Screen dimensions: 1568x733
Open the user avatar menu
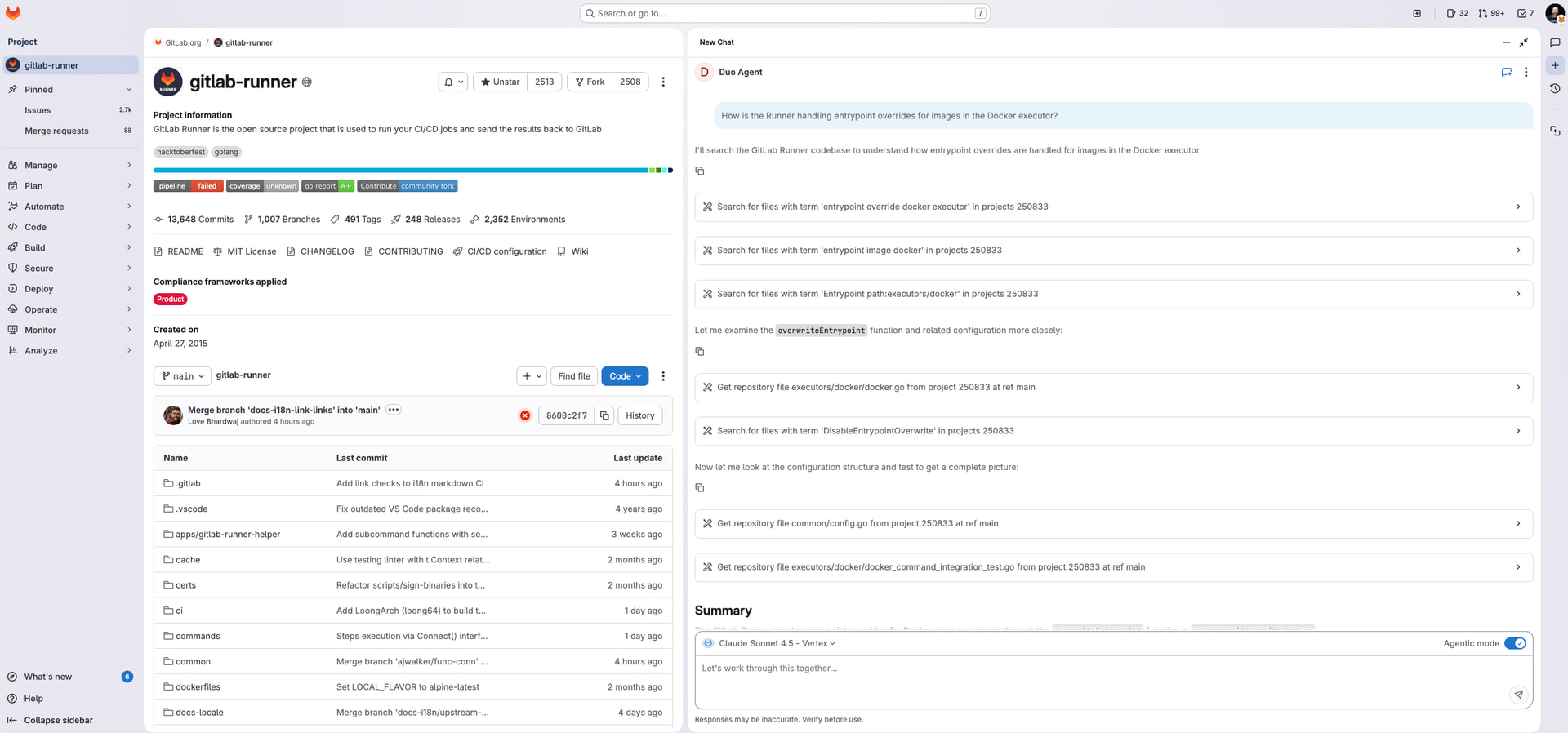click(x=1554, y=13)
